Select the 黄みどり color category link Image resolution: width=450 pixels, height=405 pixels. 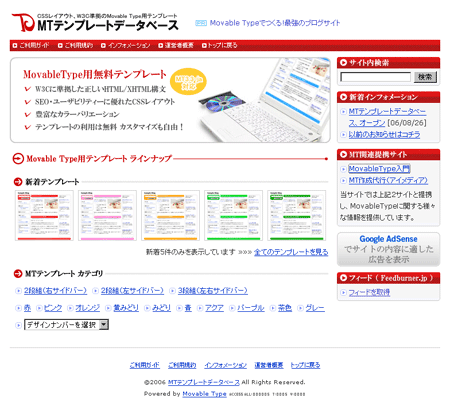tap(126, 308)
